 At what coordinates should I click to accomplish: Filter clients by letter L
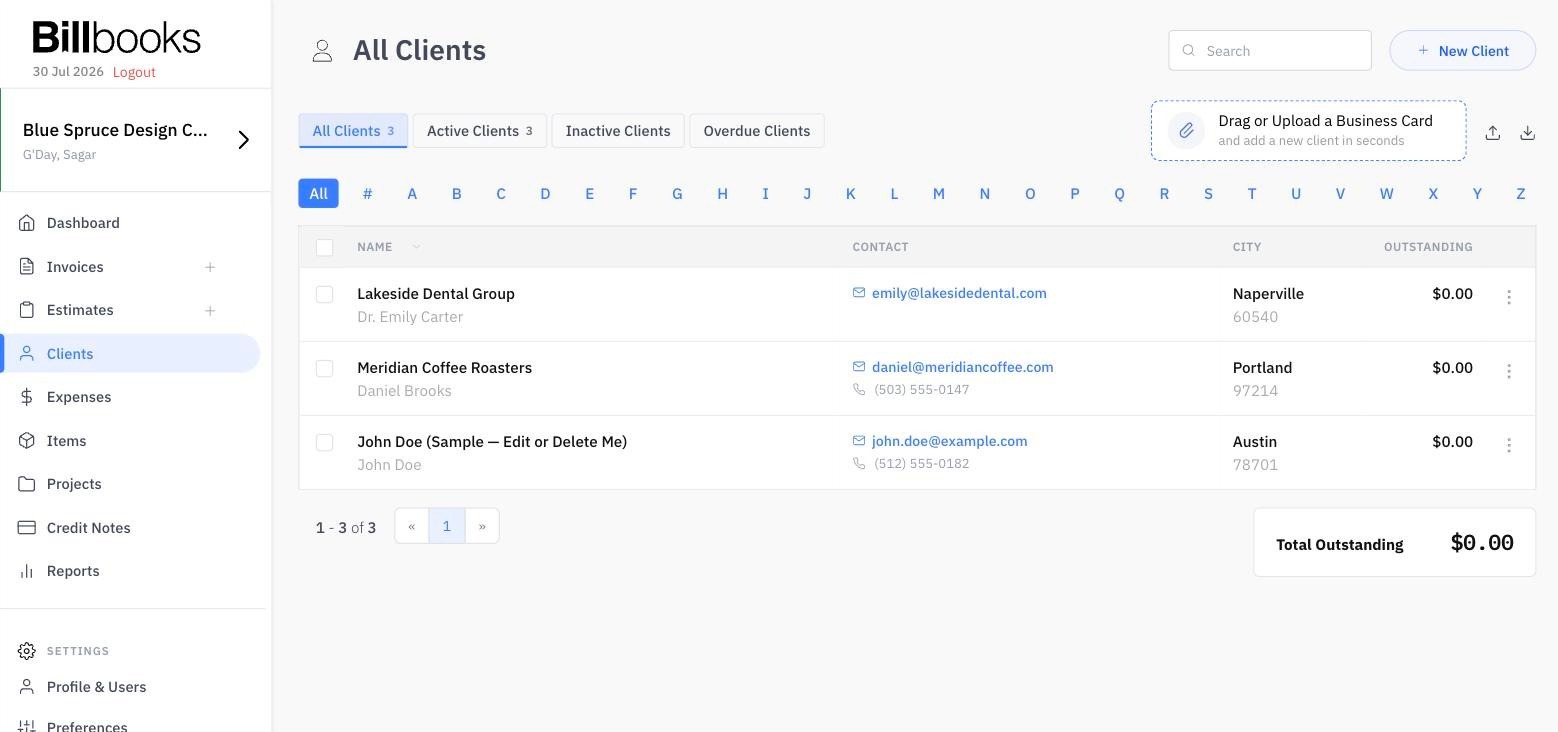(894, 194)
